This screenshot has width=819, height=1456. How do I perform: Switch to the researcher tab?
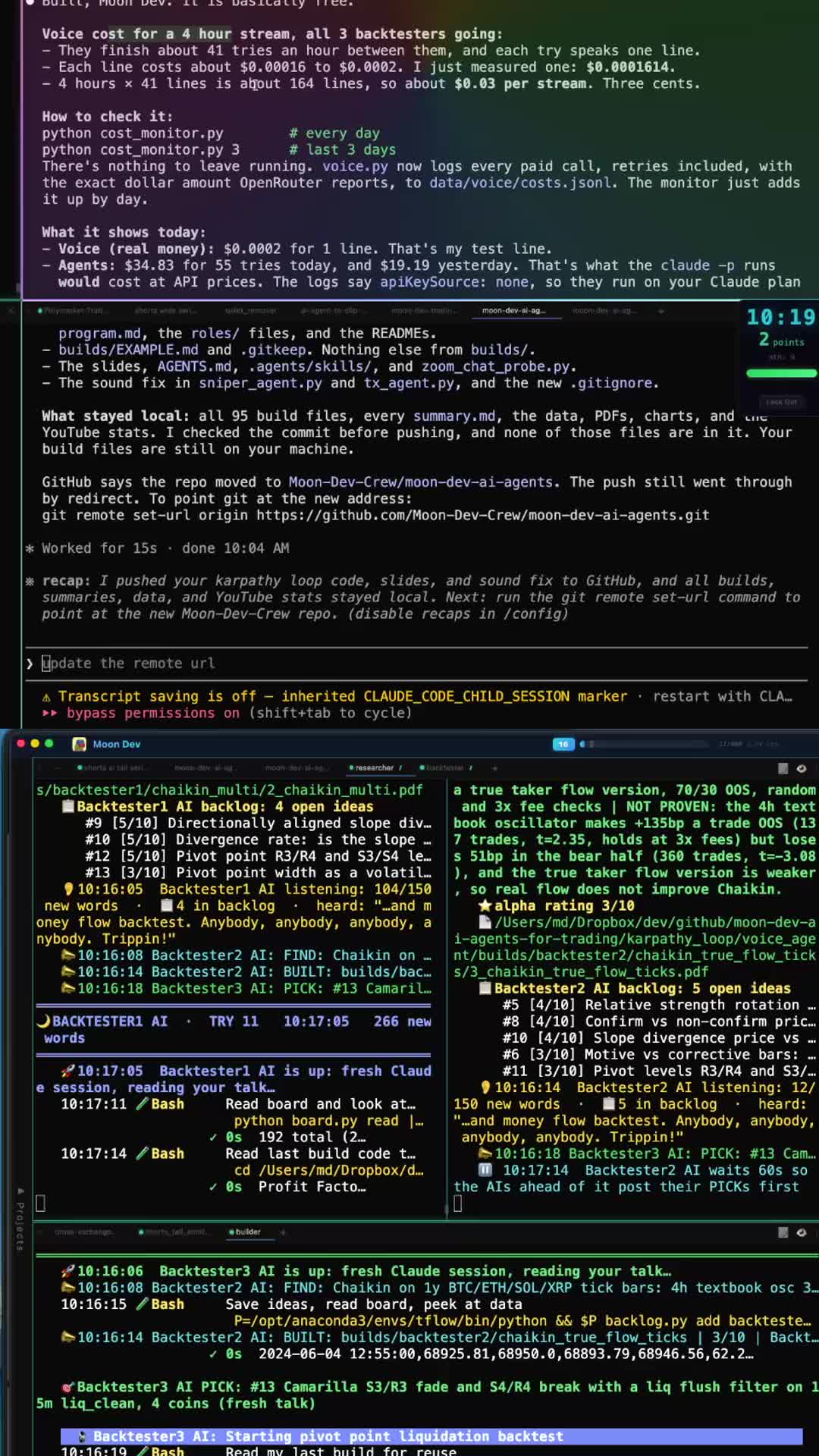375,768
